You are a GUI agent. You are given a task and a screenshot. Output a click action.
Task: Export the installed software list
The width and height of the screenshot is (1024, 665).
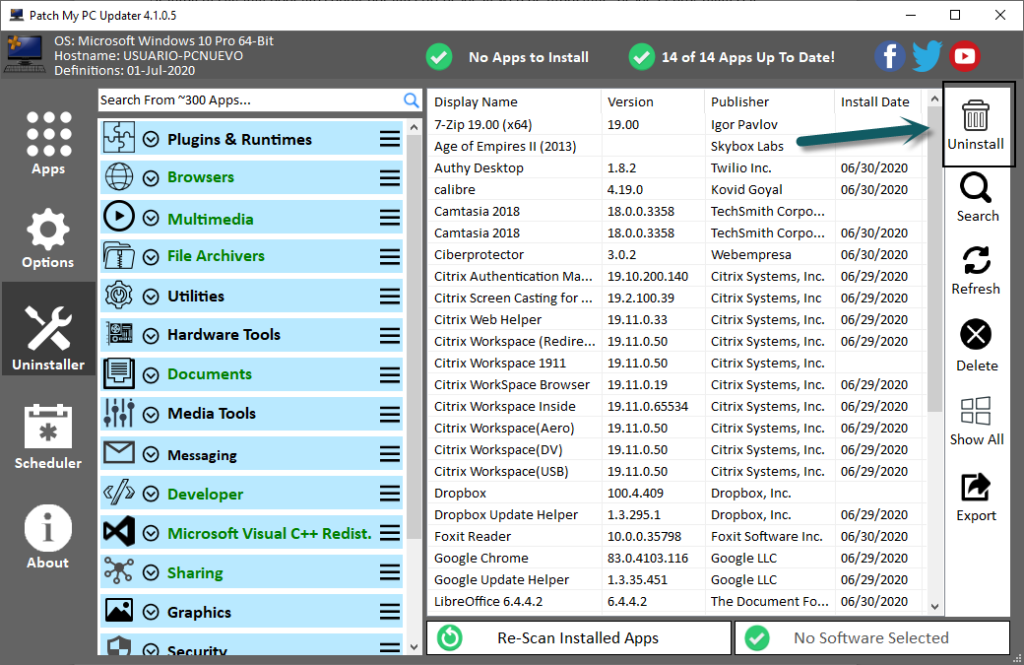click(x=976, y=497)
